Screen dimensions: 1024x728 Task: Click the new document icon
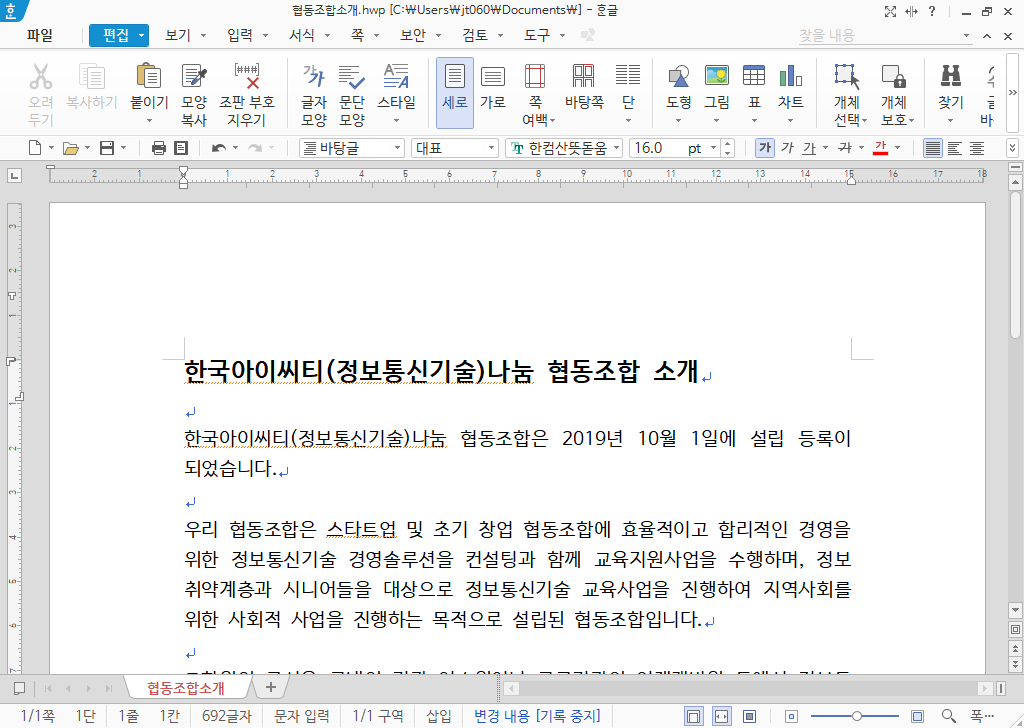pos(35,148)
